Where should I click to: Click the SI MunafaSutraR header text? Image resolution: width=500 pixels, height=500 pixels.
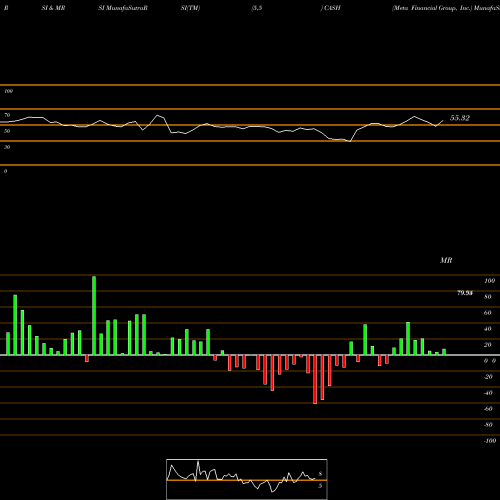tap(123, 8)
